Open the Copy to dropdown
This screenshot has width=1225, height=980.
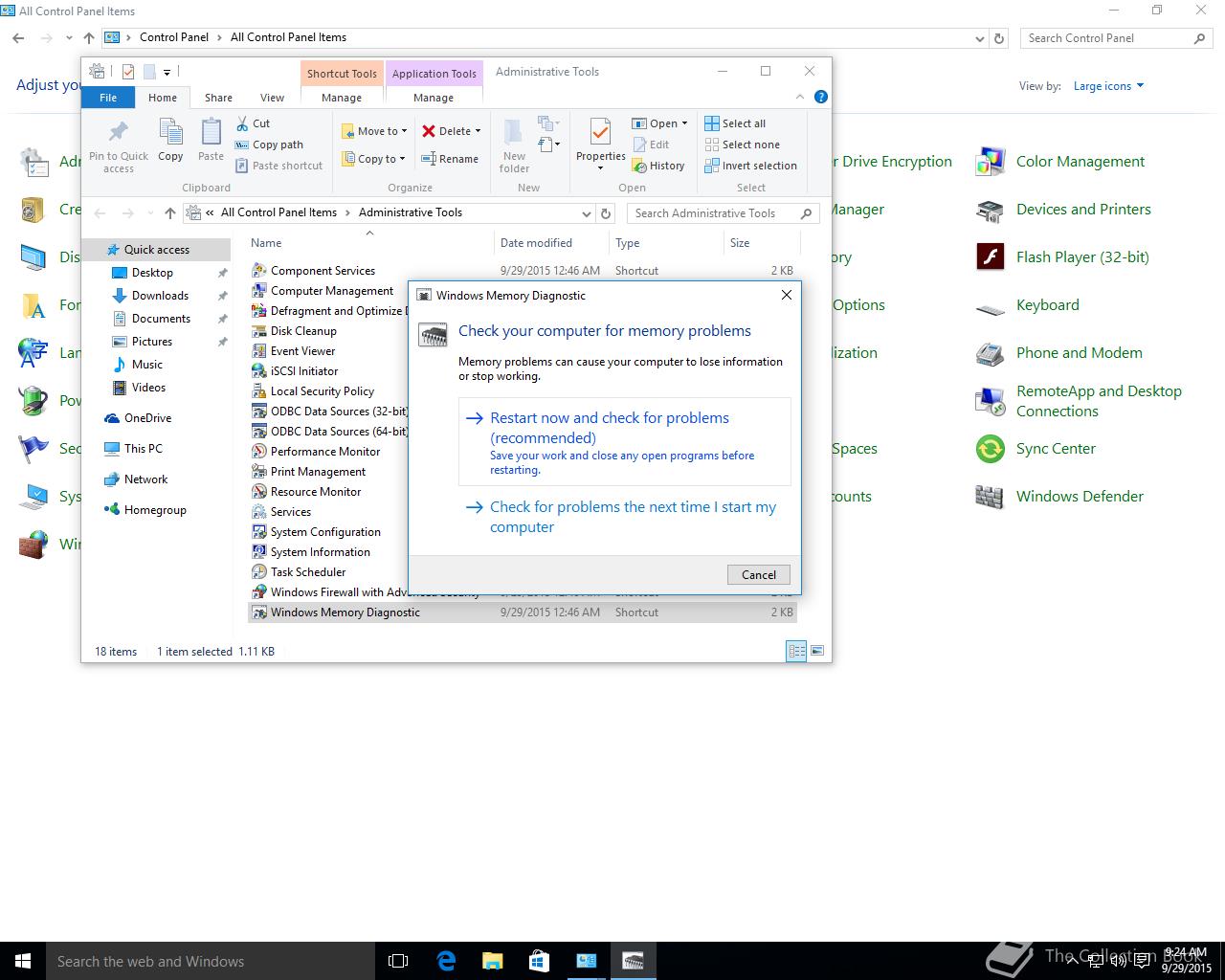pos(373,159)
